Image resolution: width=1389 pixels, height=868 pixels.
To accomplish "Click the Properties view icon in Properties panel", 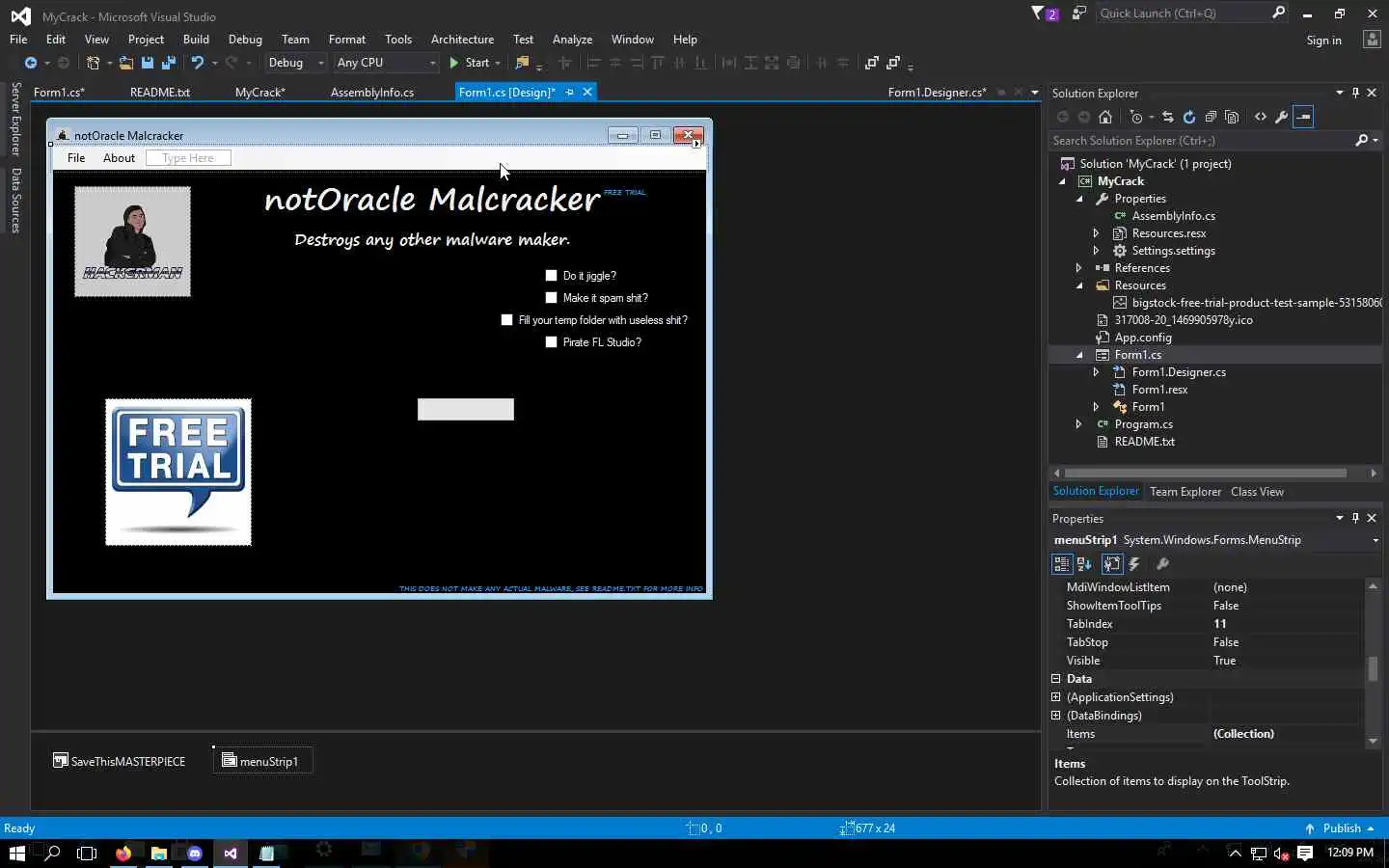I will [x=1111, y=564].
